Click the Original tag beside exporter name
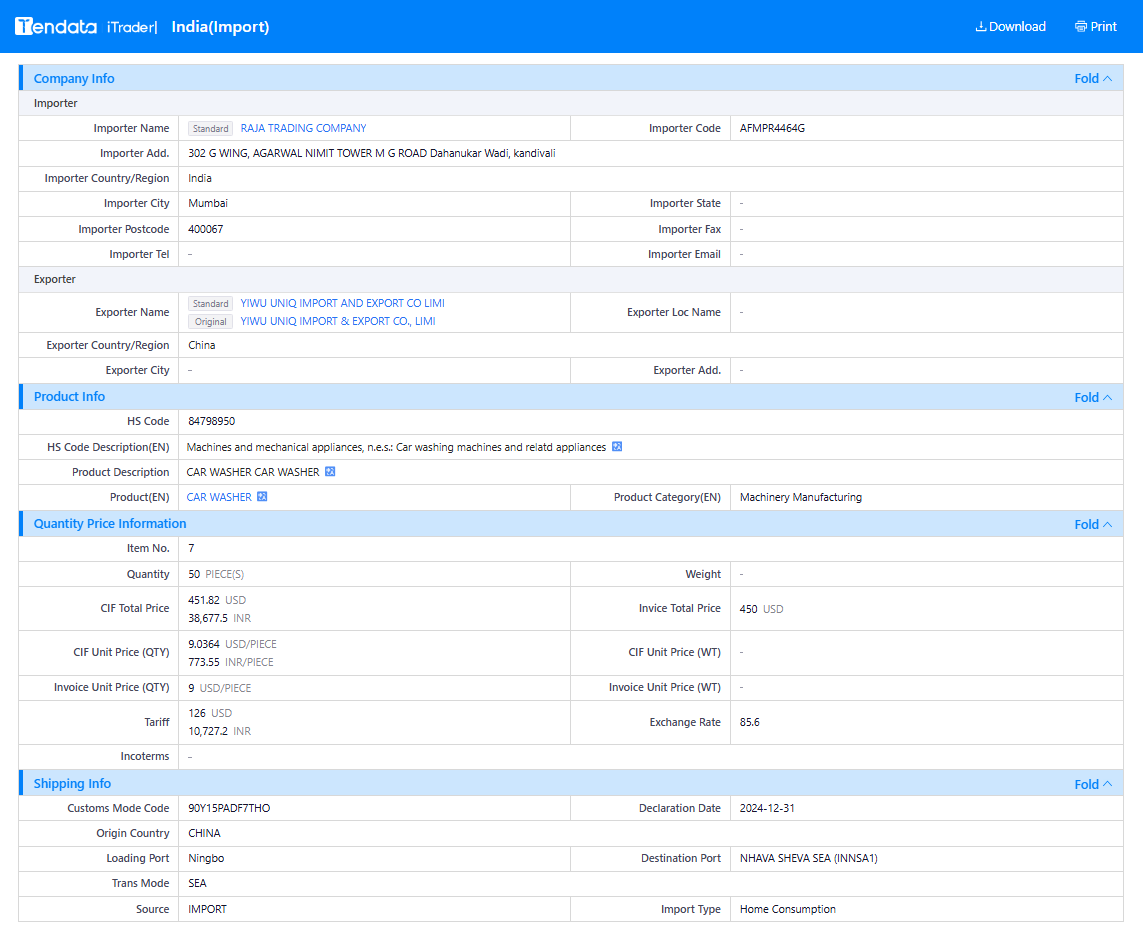Screen dimensions: 1143x938 click(211, 321)
